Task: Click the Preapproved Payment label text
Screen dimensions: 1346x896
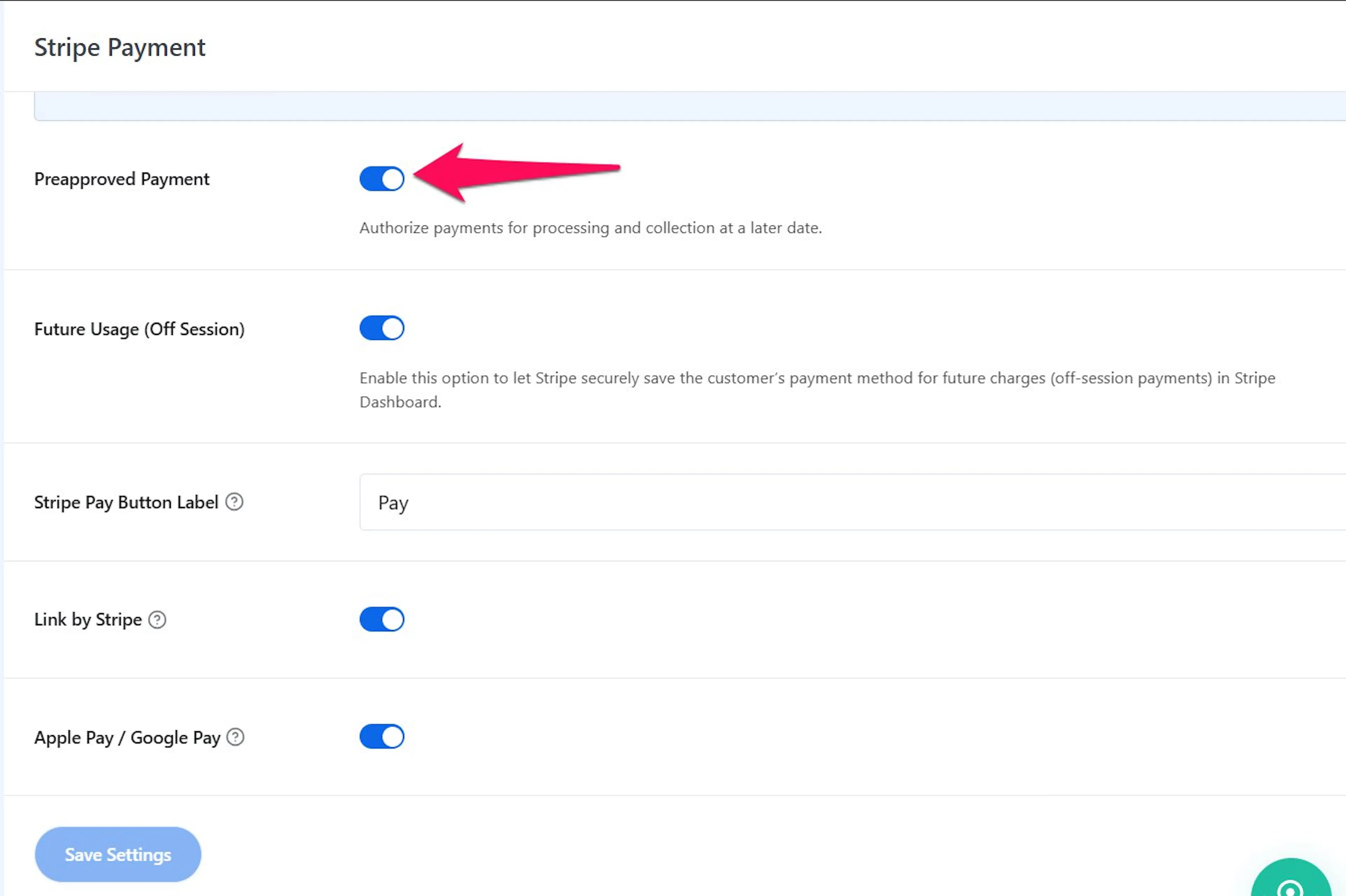Action: point(122,179)
